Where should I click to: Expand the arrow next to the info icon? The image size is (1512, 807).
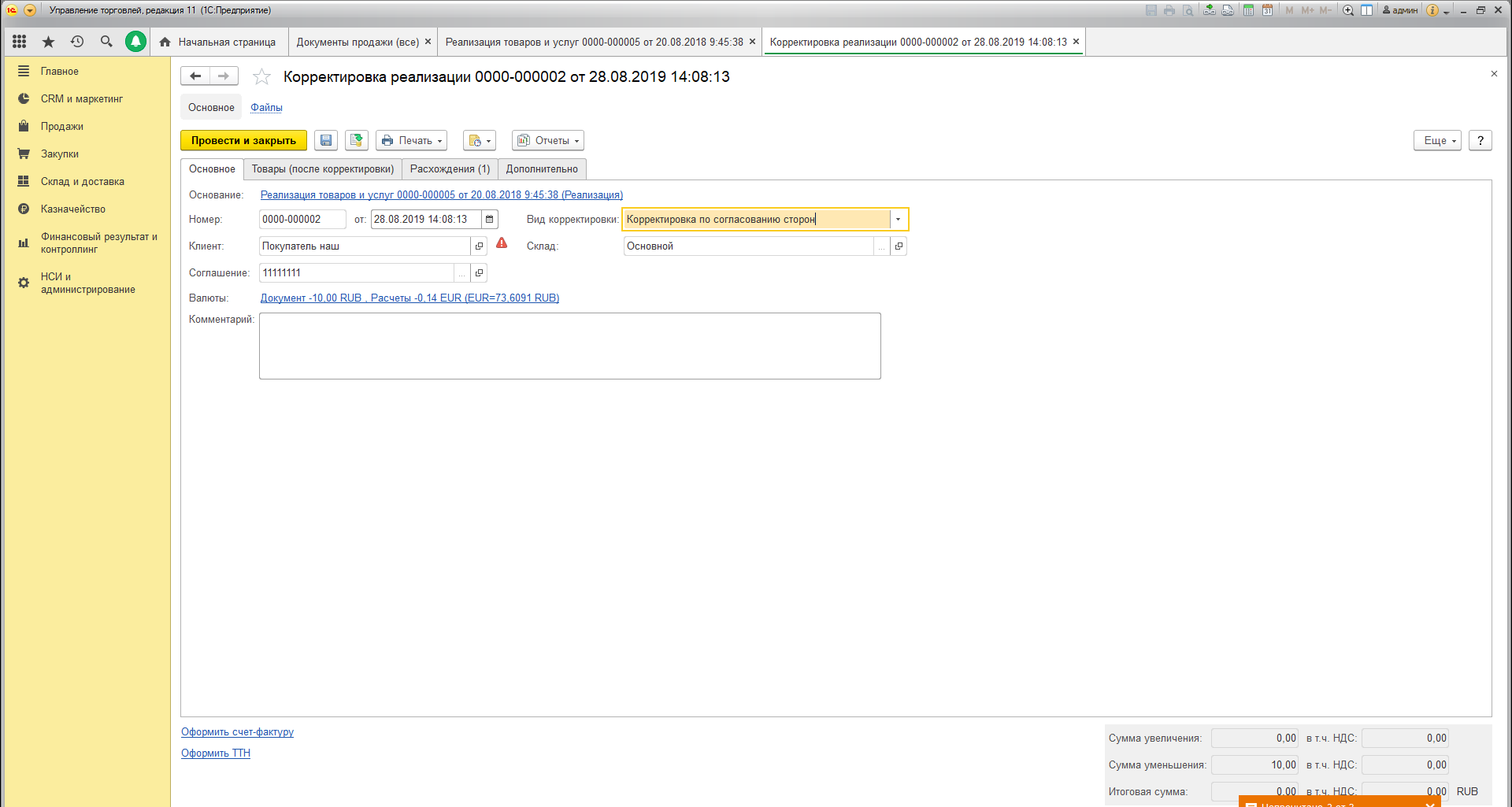[x=1446, y=12]
